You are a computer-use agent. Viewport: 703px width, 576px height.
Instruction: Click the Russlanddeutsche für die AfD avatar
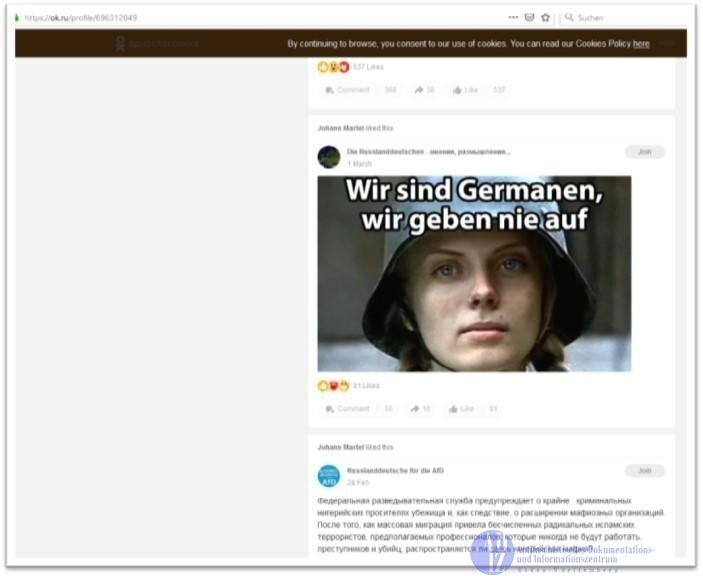coord(329,475)
